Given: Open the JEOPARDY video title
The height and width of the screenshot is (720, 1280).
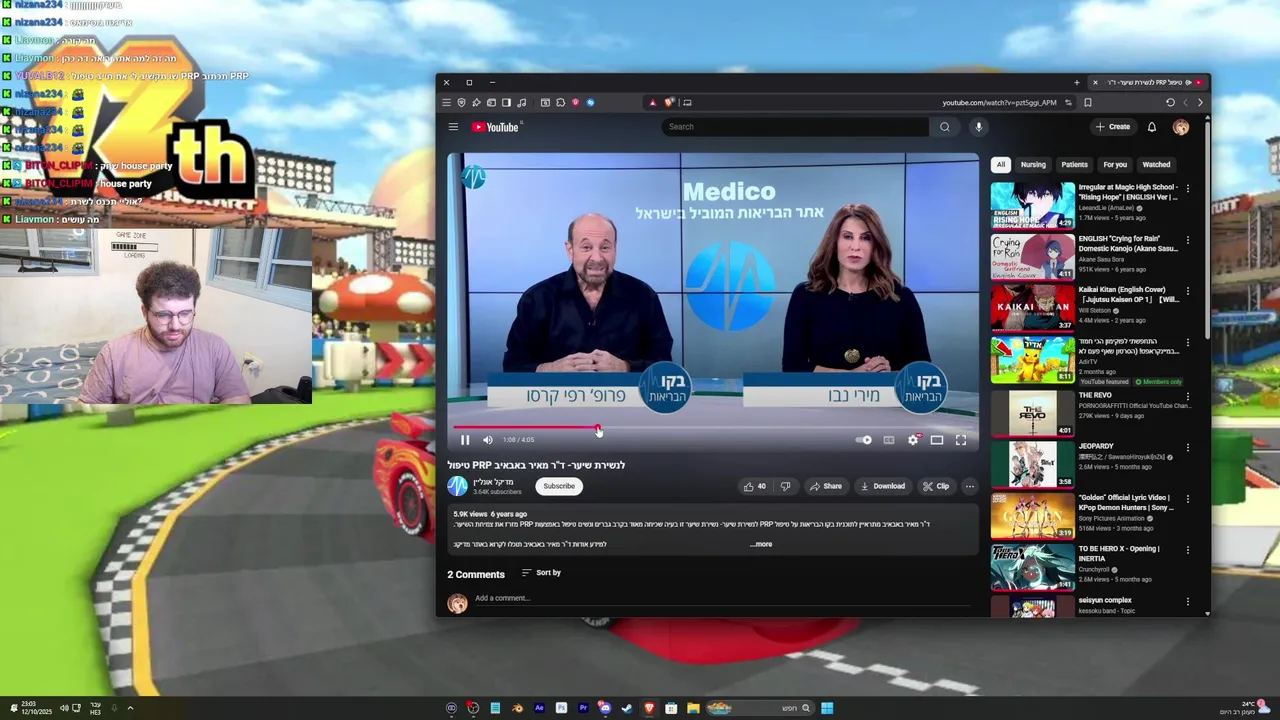Looking at the screenshot, I should pos(1096,446).
